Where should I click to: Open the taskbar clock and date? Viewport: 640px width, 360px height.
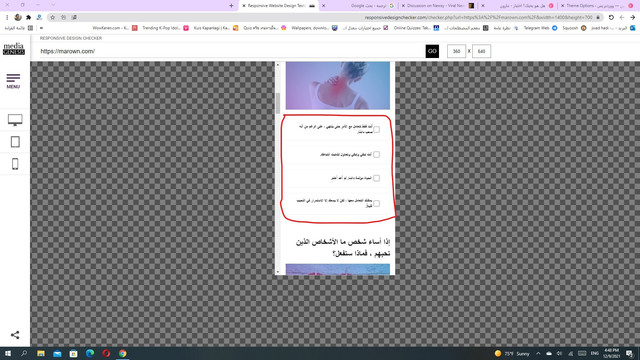click(611, 353)
